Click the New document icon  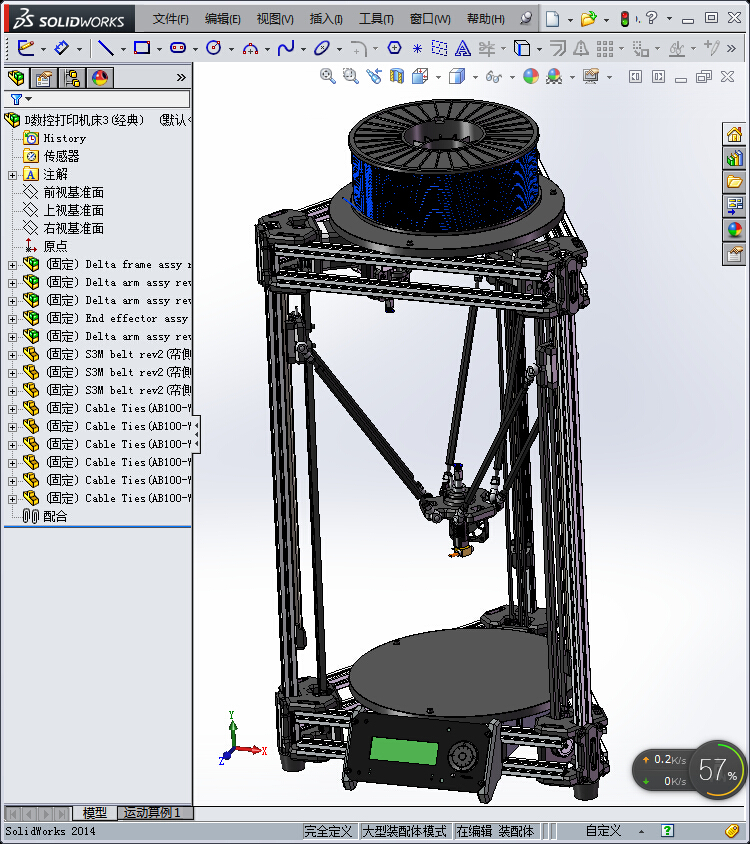click(x=552, y=19)
